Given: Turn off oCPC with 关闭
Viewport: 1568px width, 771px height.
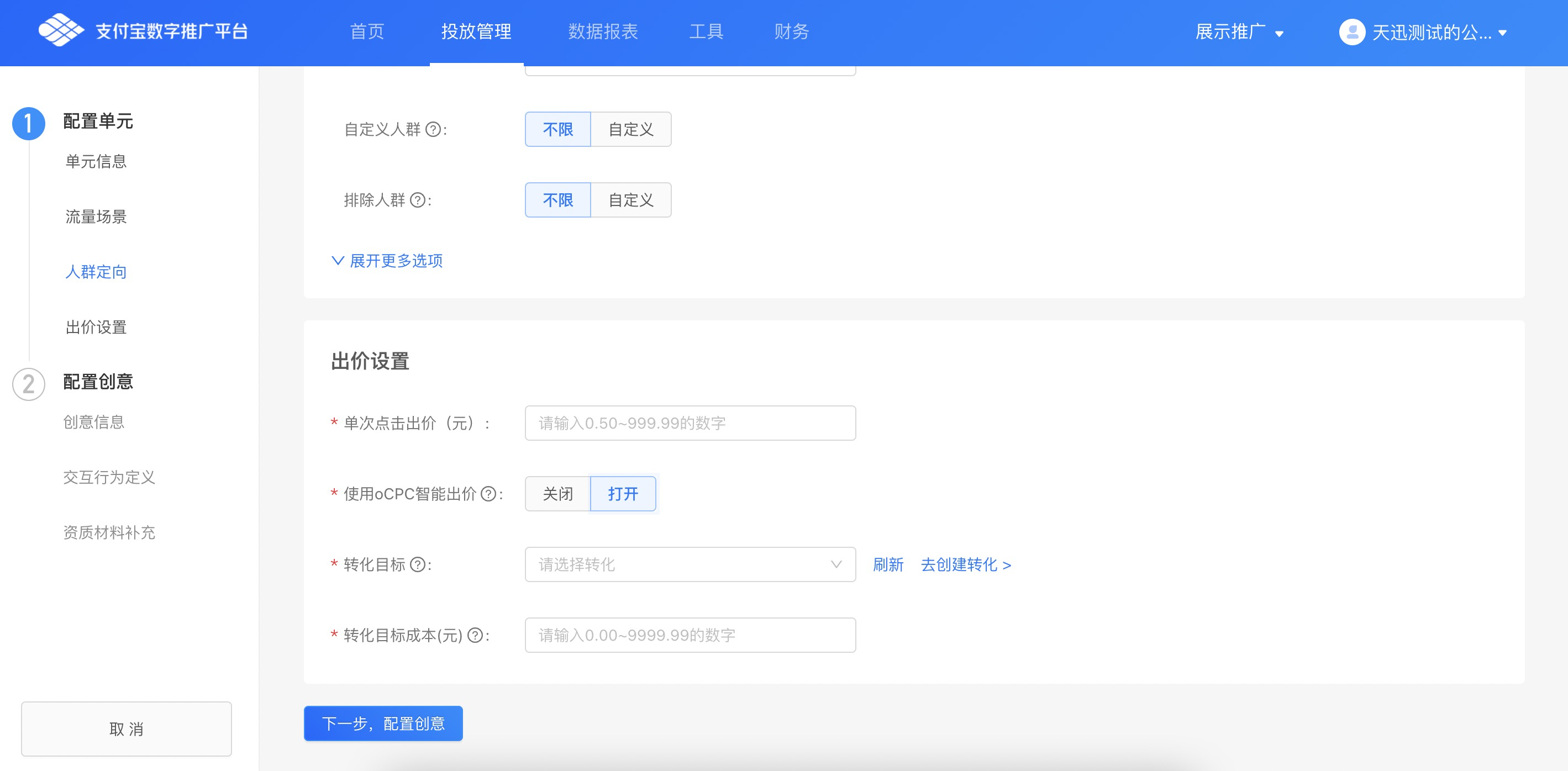Looking at the screenshot, I should point(557,494).
